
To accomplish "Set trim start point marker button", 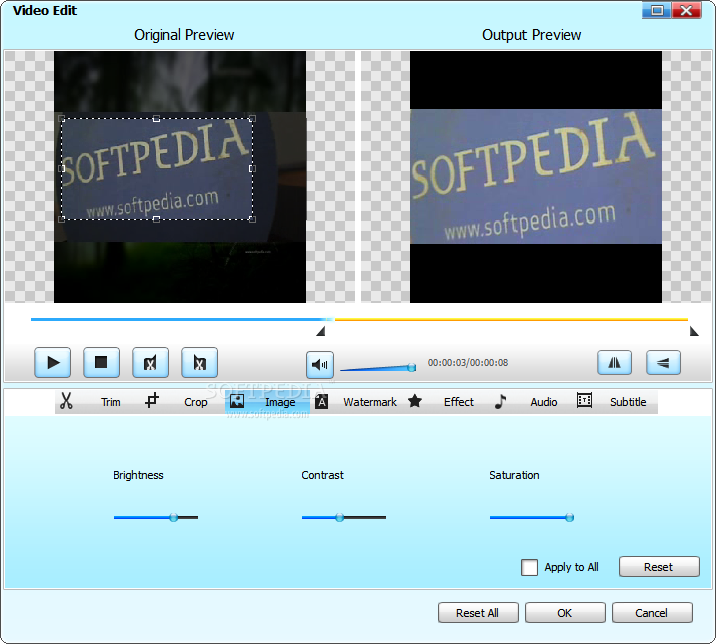I will click(150, 363).
